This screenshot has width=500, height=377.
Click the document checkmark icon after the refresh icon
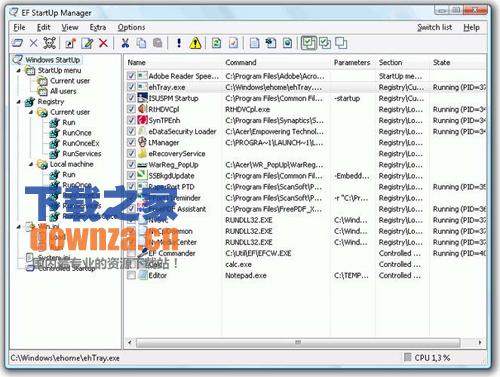click(233, 43)
